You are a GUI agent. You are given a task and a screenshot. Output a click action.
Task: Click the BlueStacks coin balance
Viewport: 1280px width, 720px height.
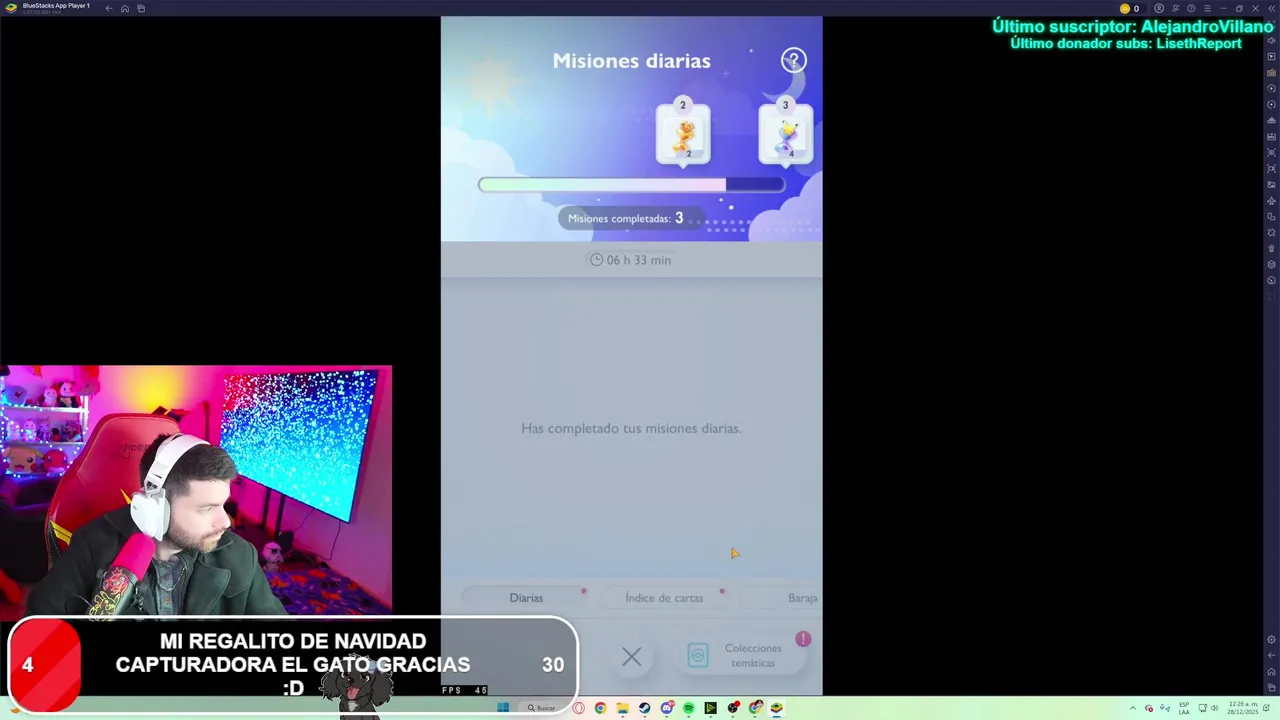tap(1130, 8)
